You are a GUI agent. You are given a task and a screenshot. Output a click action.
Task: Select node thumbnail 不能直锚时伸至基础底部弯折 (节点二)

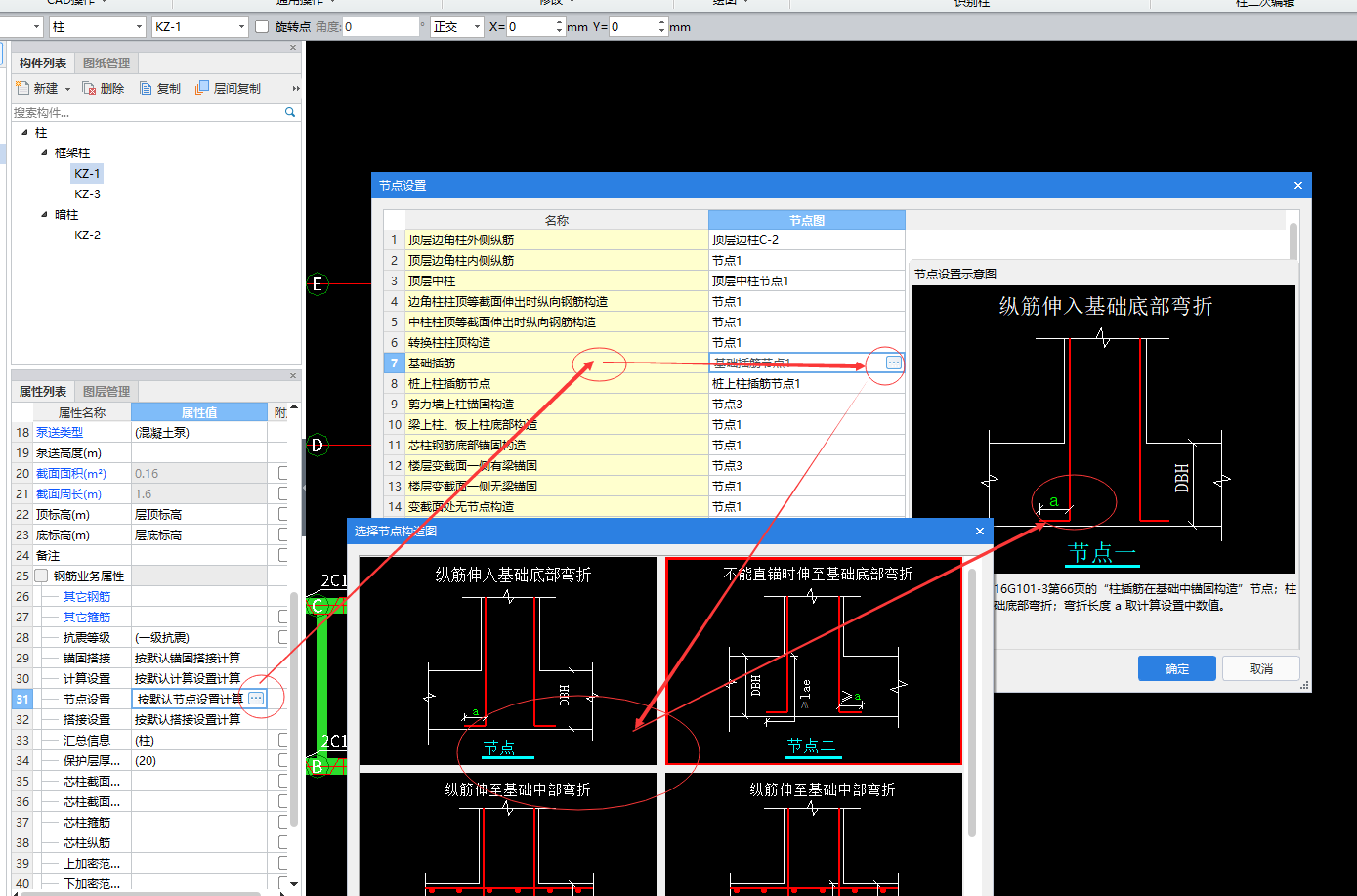[814, 661]
